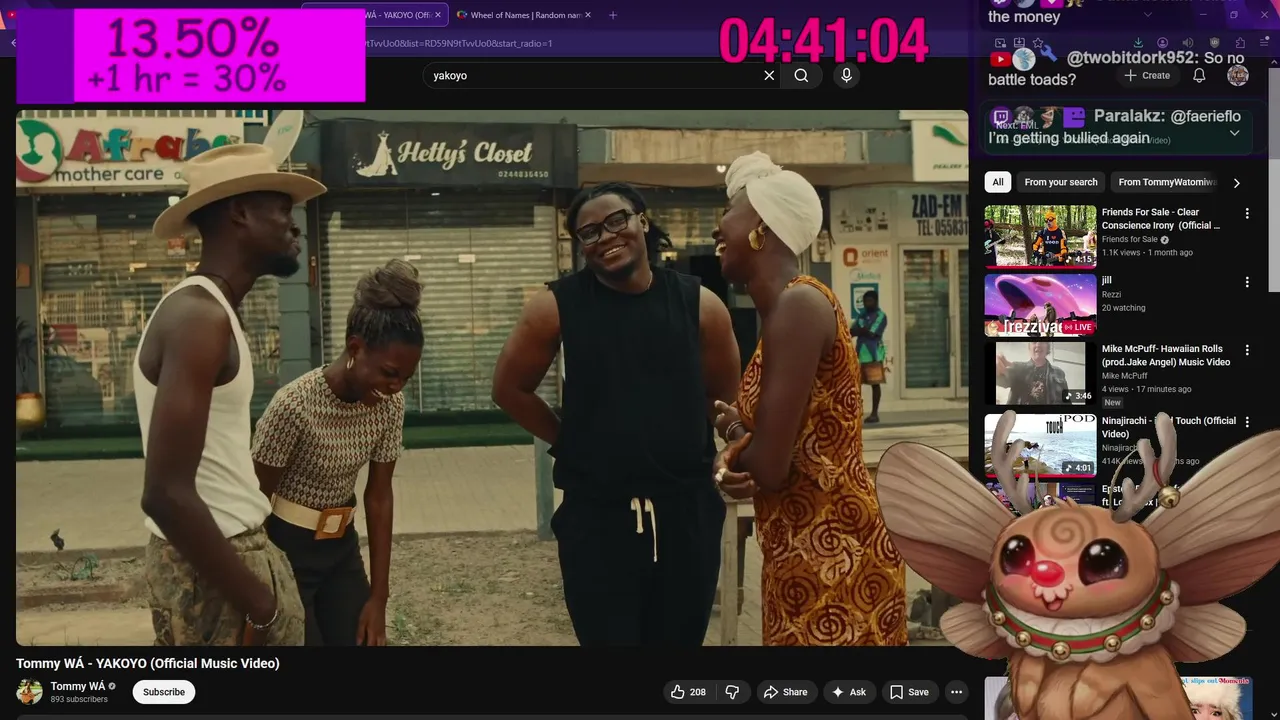Select the From your search chip

(x=1061, y=182)
